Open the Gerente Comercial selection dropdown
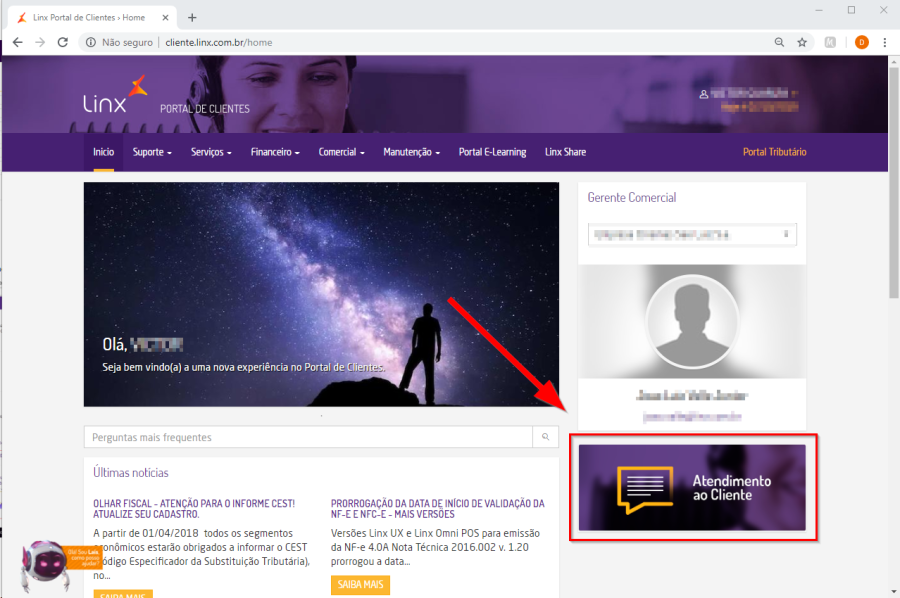Image resolution: width=900 pixels, height=598 pixels. pos(692,234)
